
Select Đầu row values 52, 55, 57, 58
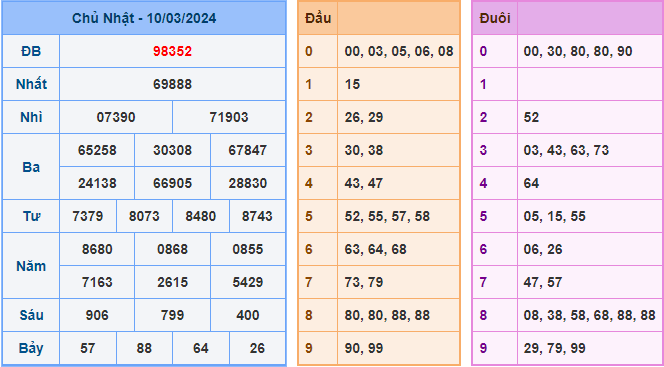tap(387, 216)
